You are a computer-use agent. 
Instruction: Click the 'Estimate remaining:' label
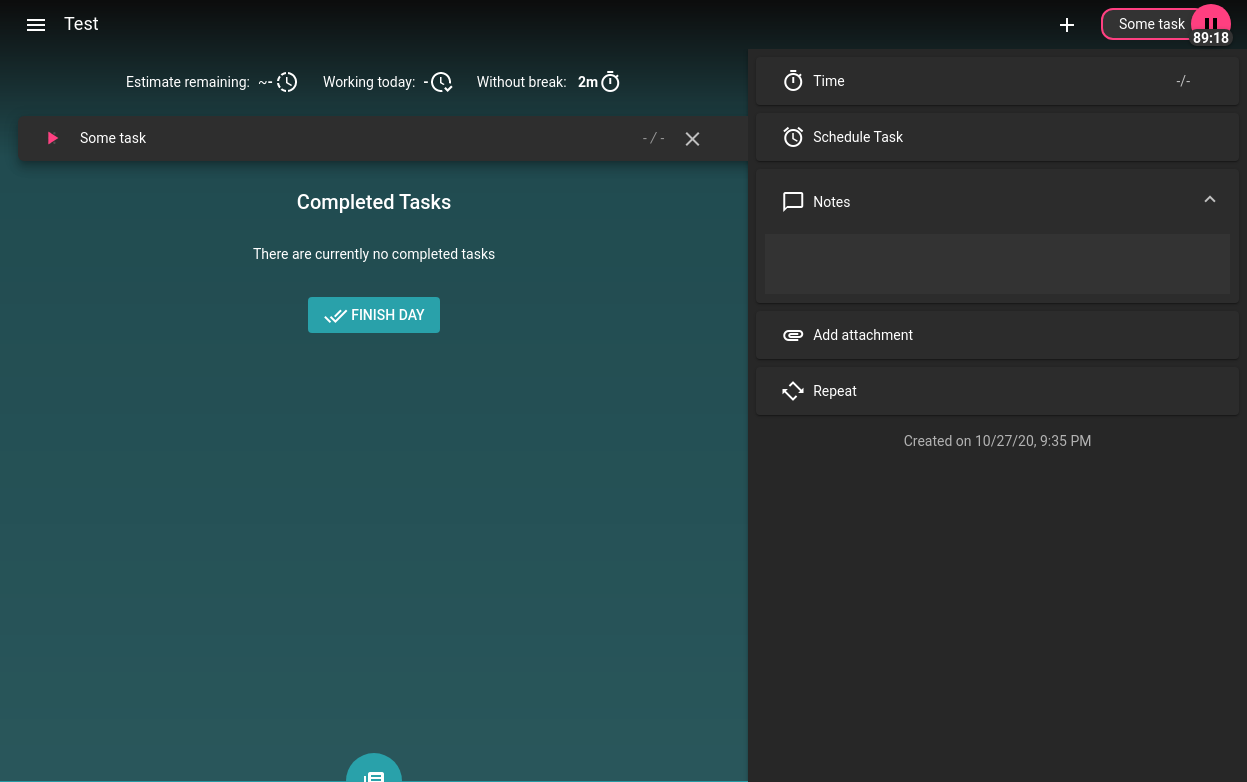(188, 82)
